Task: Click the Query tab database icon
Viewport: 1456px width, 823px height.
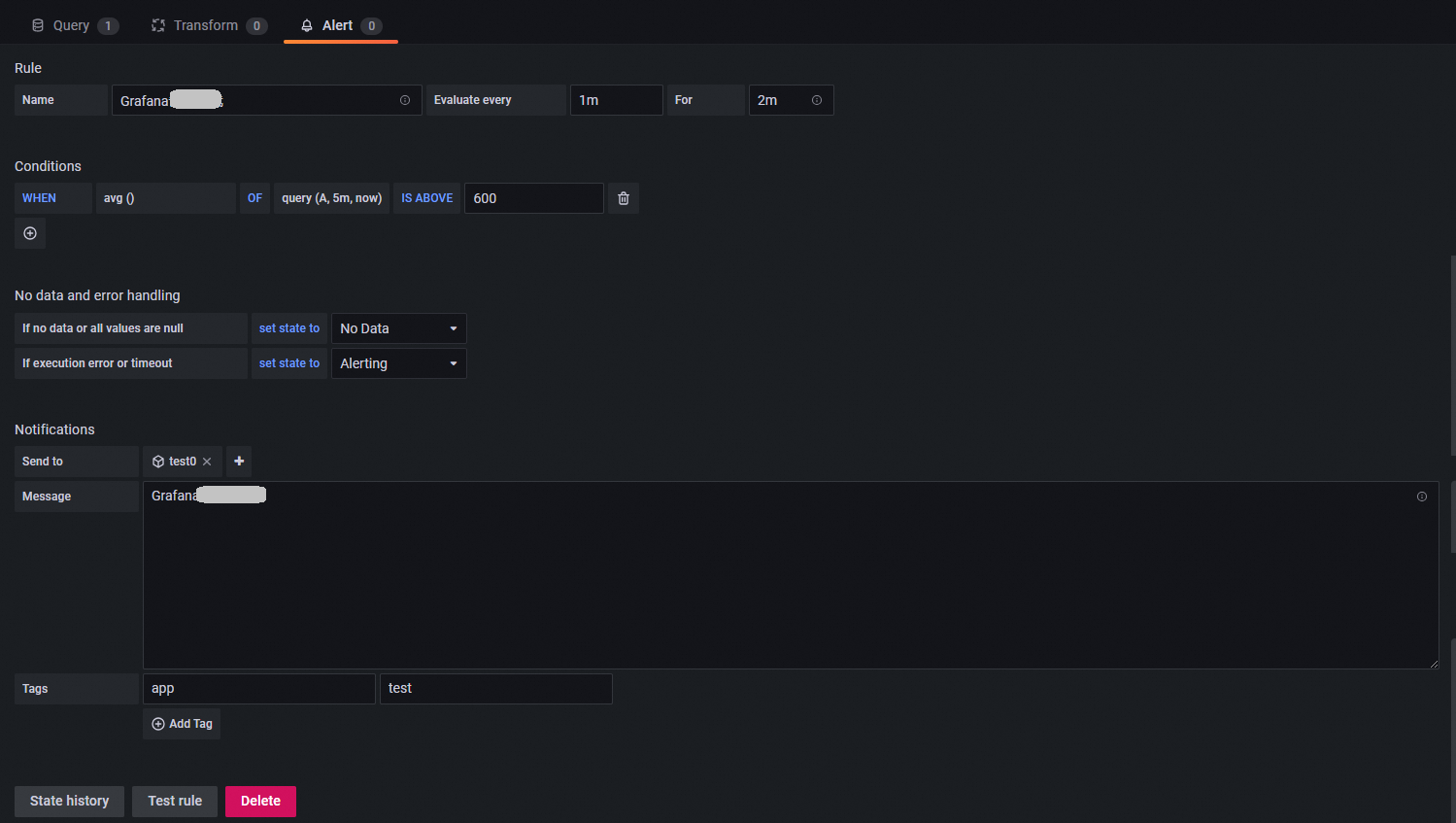Action: tap(38, 25)
